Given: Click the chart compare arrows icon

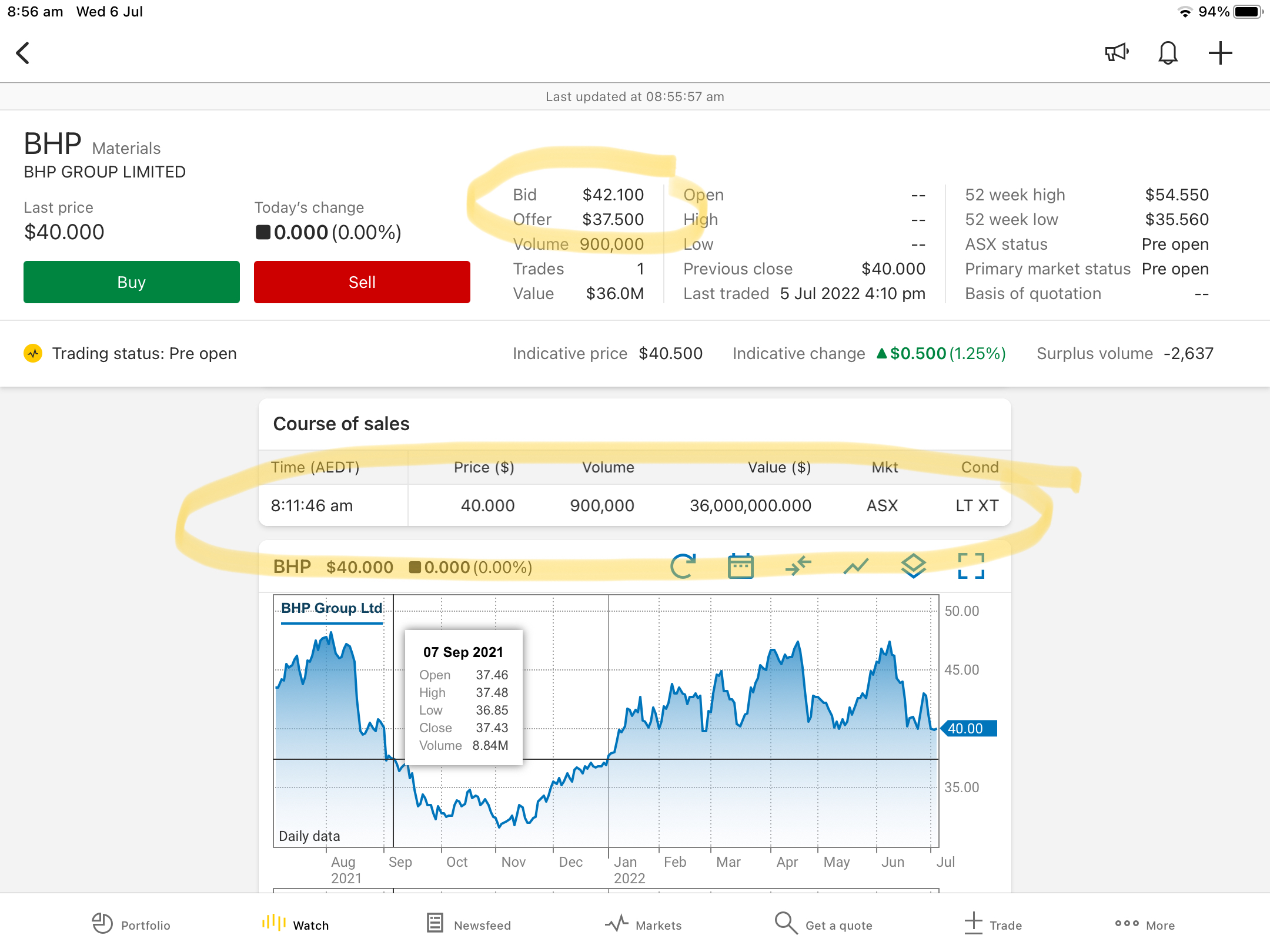Looking at the screenshot, I should (x=798, y=566).
